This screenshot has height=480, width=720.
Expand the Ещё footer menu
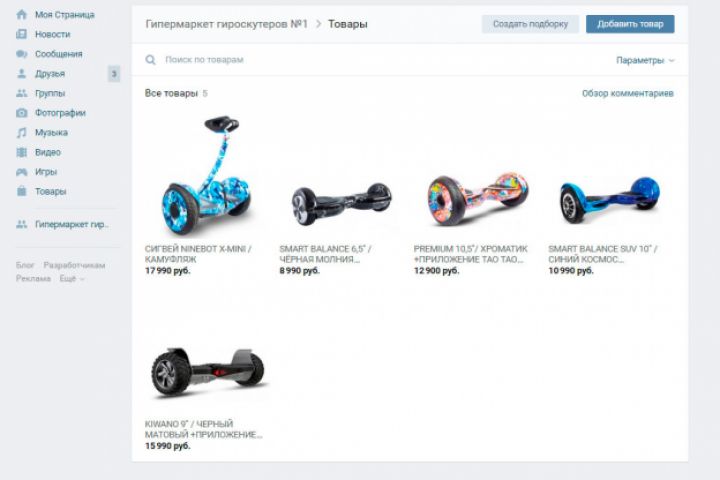(x=72, y=278)
